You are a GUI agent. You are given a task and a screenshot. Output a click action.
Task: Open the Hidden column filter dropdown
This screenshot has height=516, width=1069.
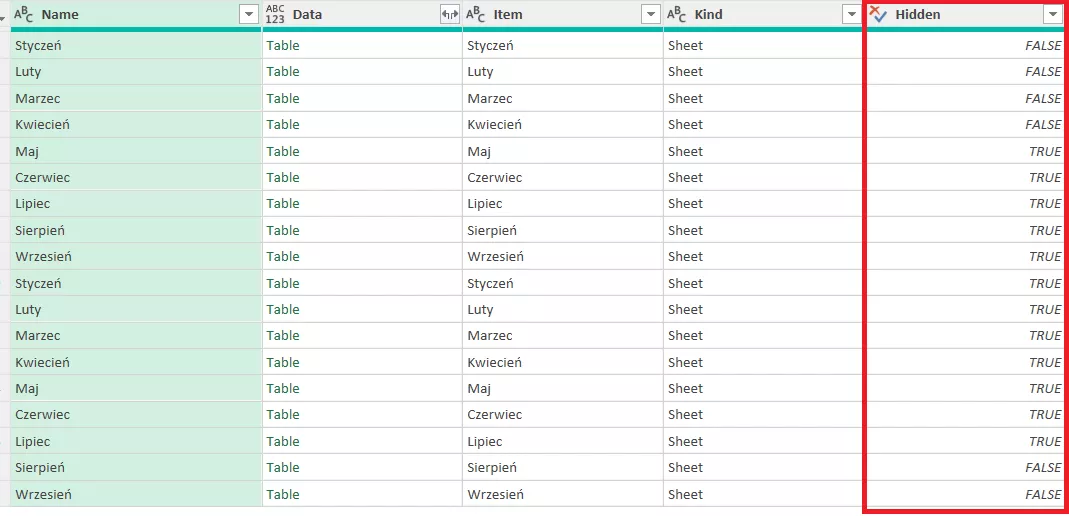[1052, 15]
